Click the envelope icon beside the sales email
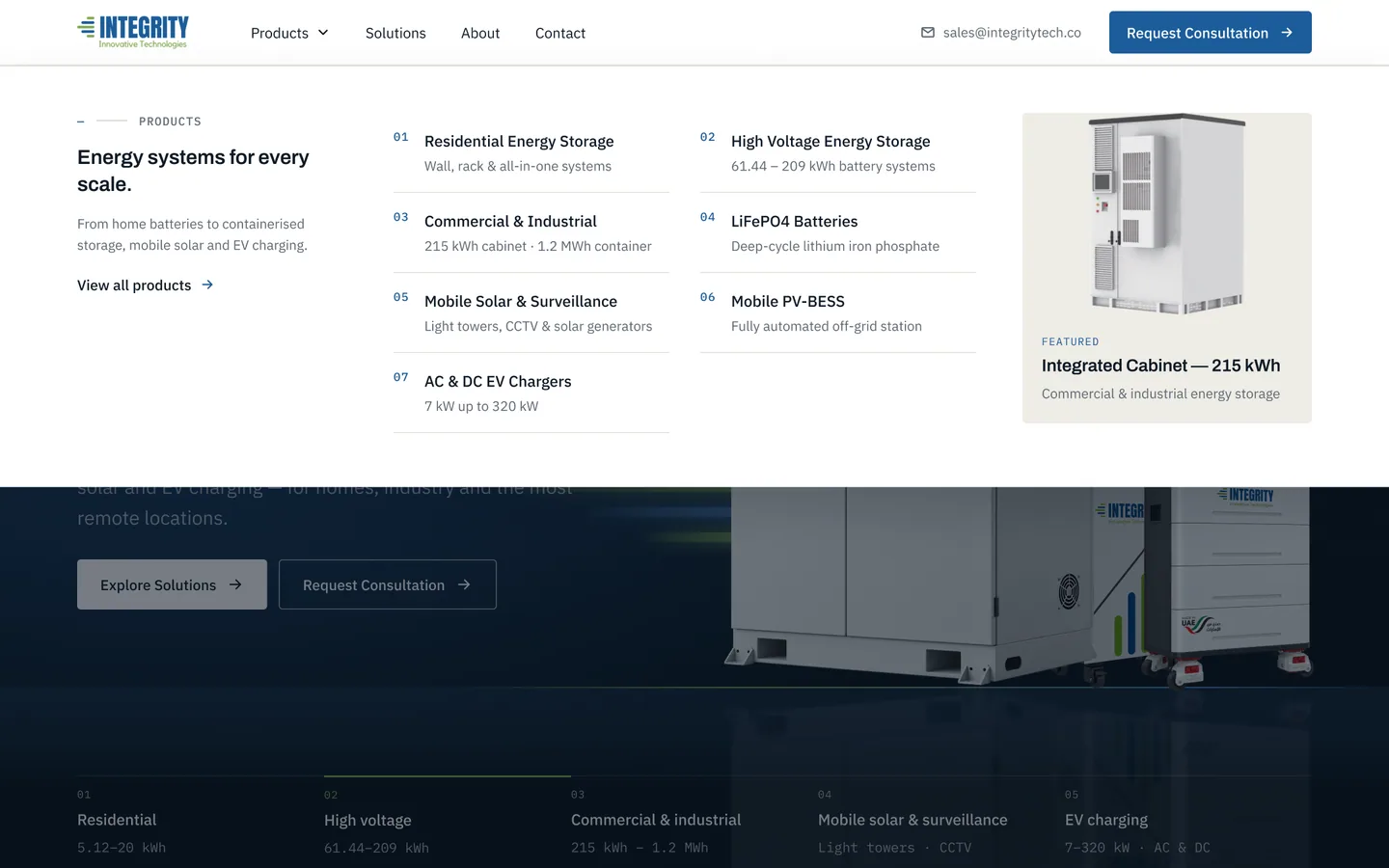Image resolution: width=1389 pixels, height=868 pixels. point(928,33)
